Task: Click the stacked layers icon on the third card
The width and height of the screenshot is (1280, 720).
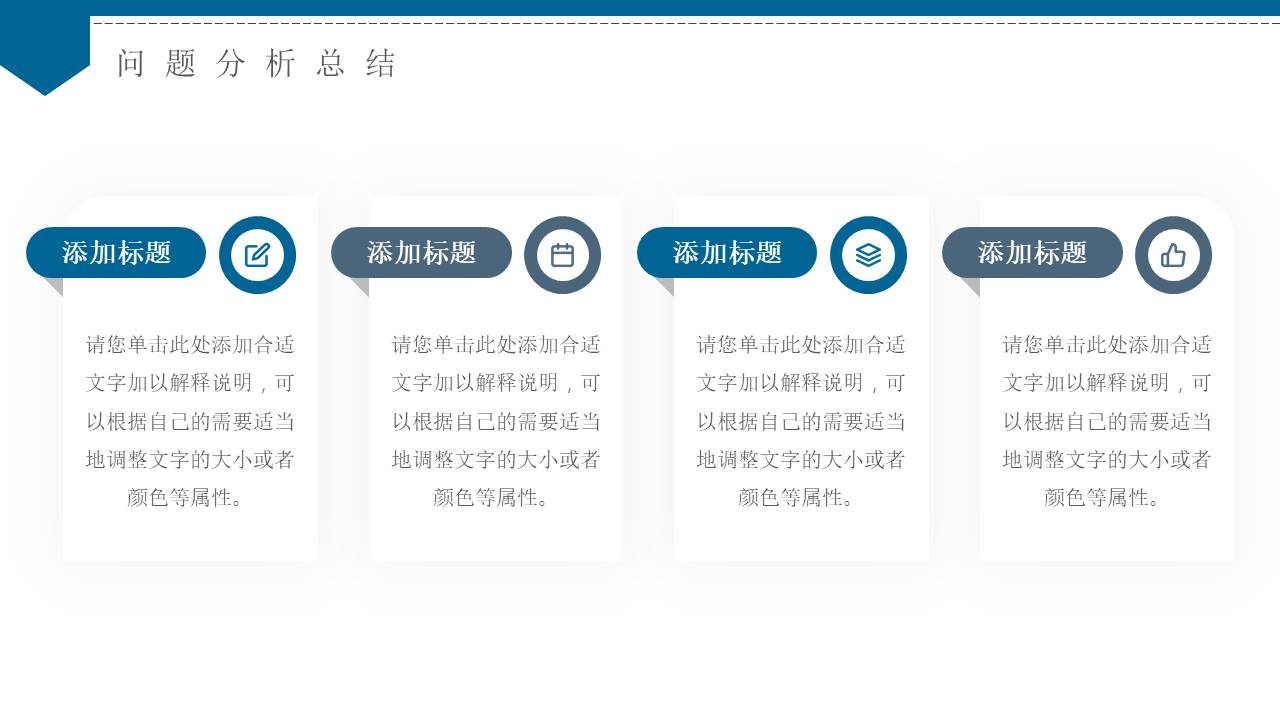Action: click(868, 255)
